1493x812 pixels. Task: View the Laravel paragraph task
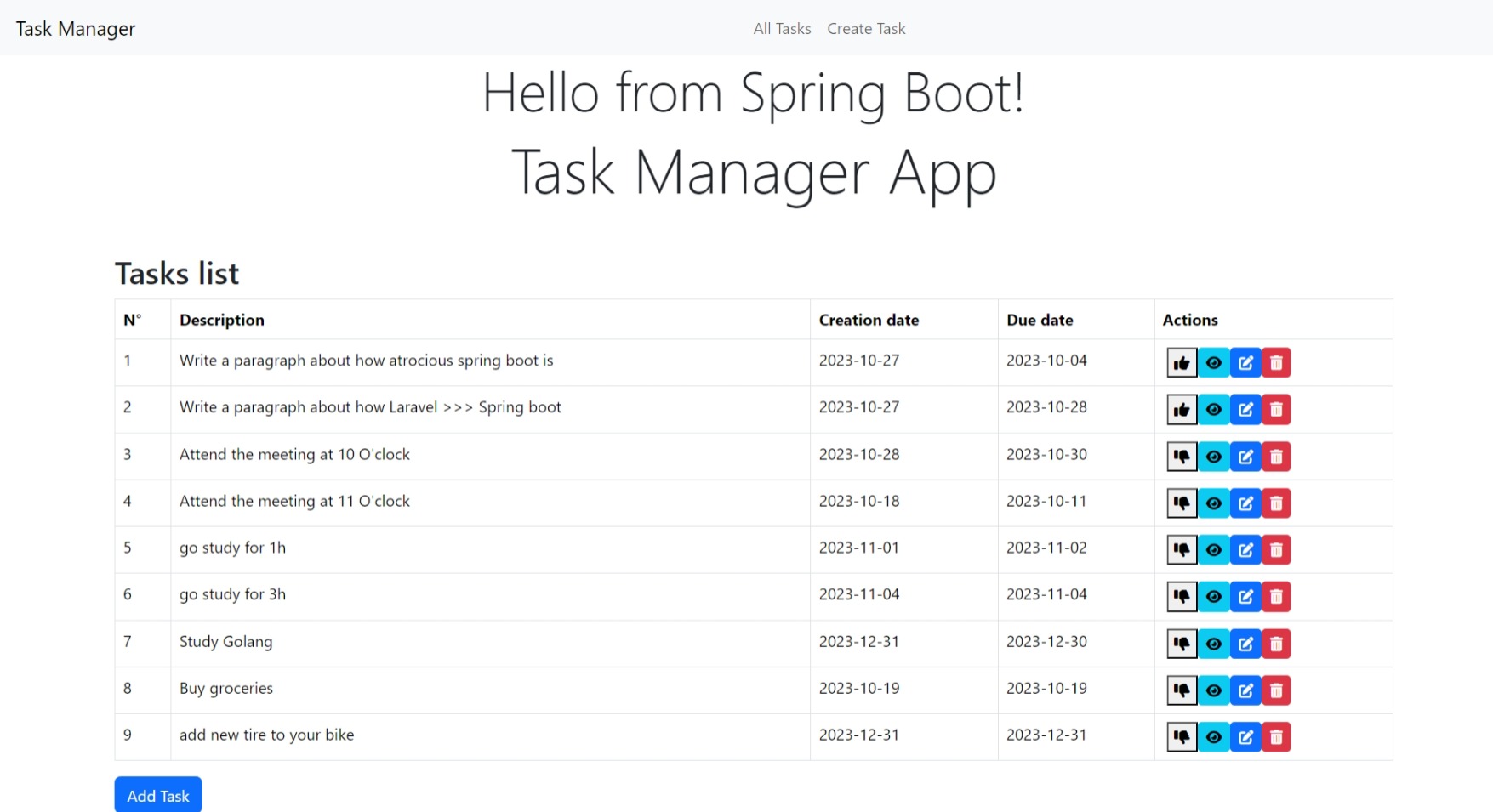[1214, 410]
